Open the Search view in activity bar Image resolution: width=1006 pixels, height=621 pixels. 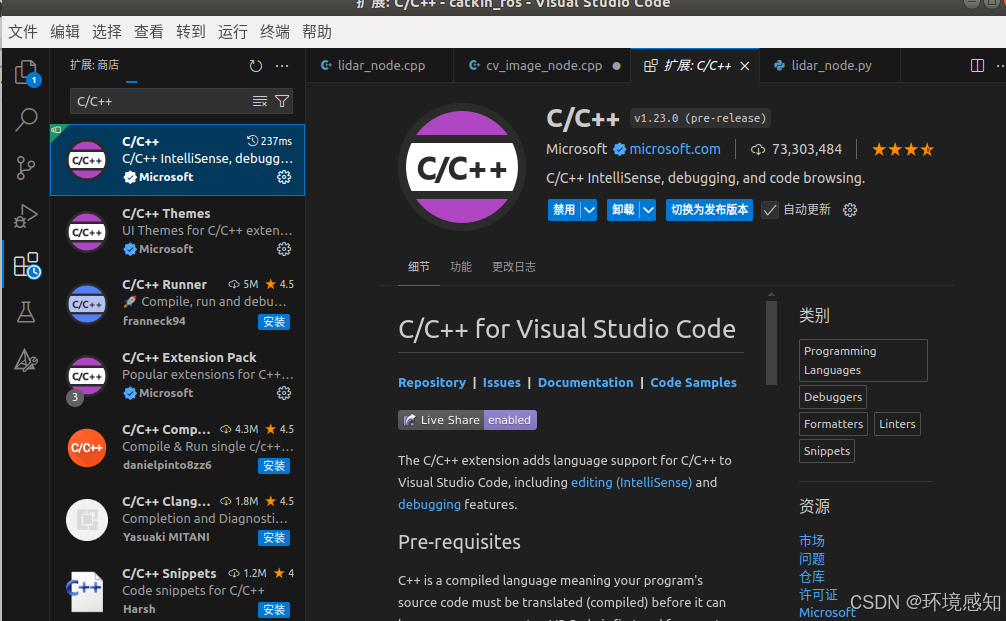pyautogui.click(x=26, y=119)
